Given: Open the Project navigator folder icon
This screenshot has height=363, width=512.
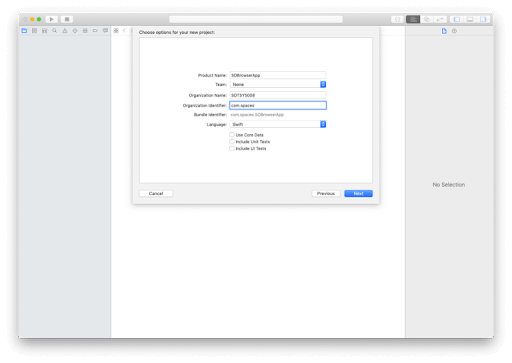Looking at the screenshot, I should (x=24, y=31).
